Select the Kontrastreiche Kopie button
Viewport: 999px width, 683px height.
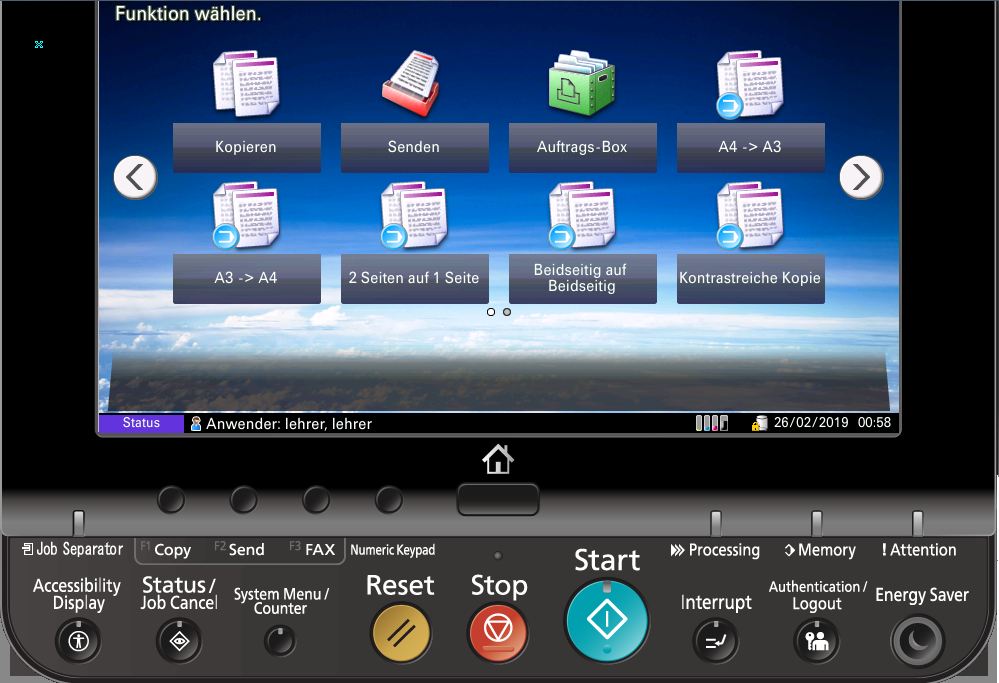(750, 278)
